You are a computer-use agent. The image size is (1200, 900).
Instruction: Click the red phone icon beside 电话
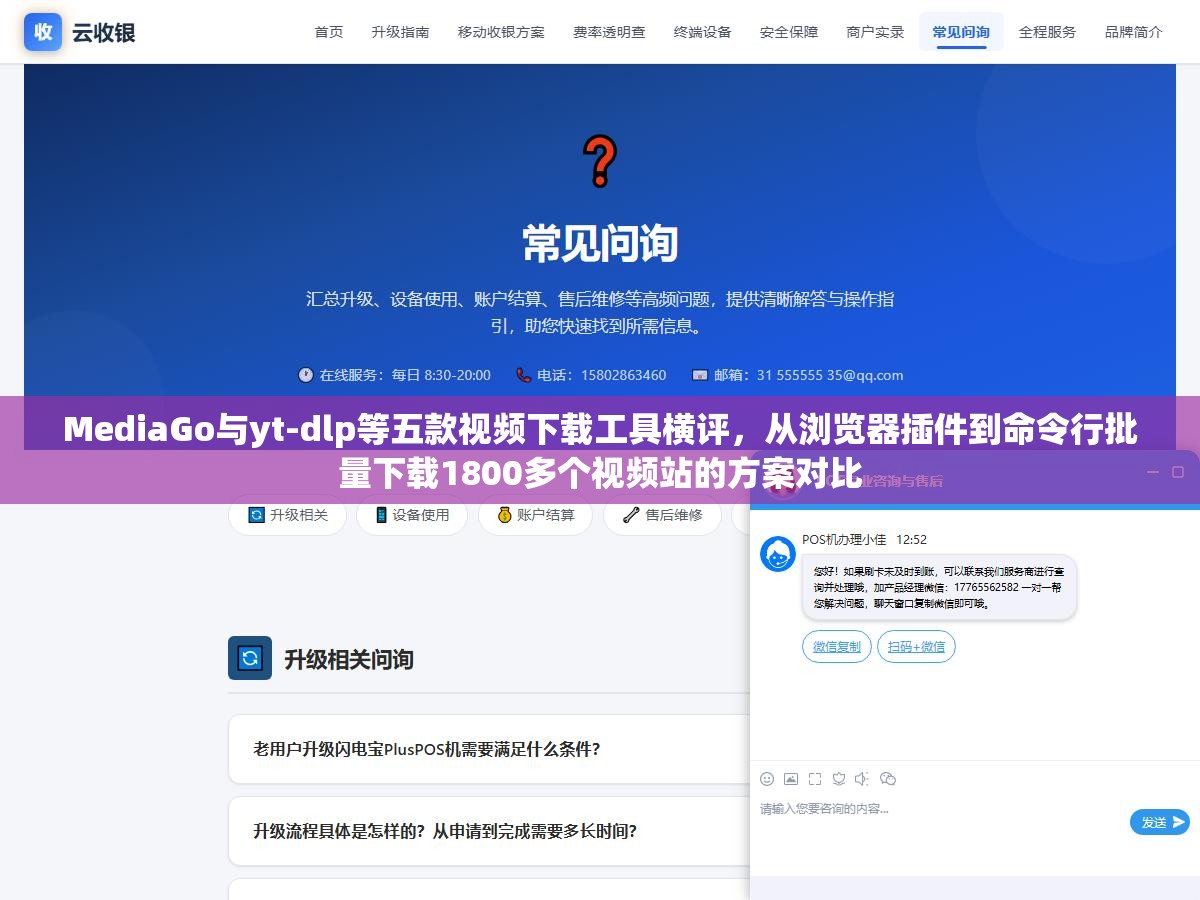tap(524, 375)
